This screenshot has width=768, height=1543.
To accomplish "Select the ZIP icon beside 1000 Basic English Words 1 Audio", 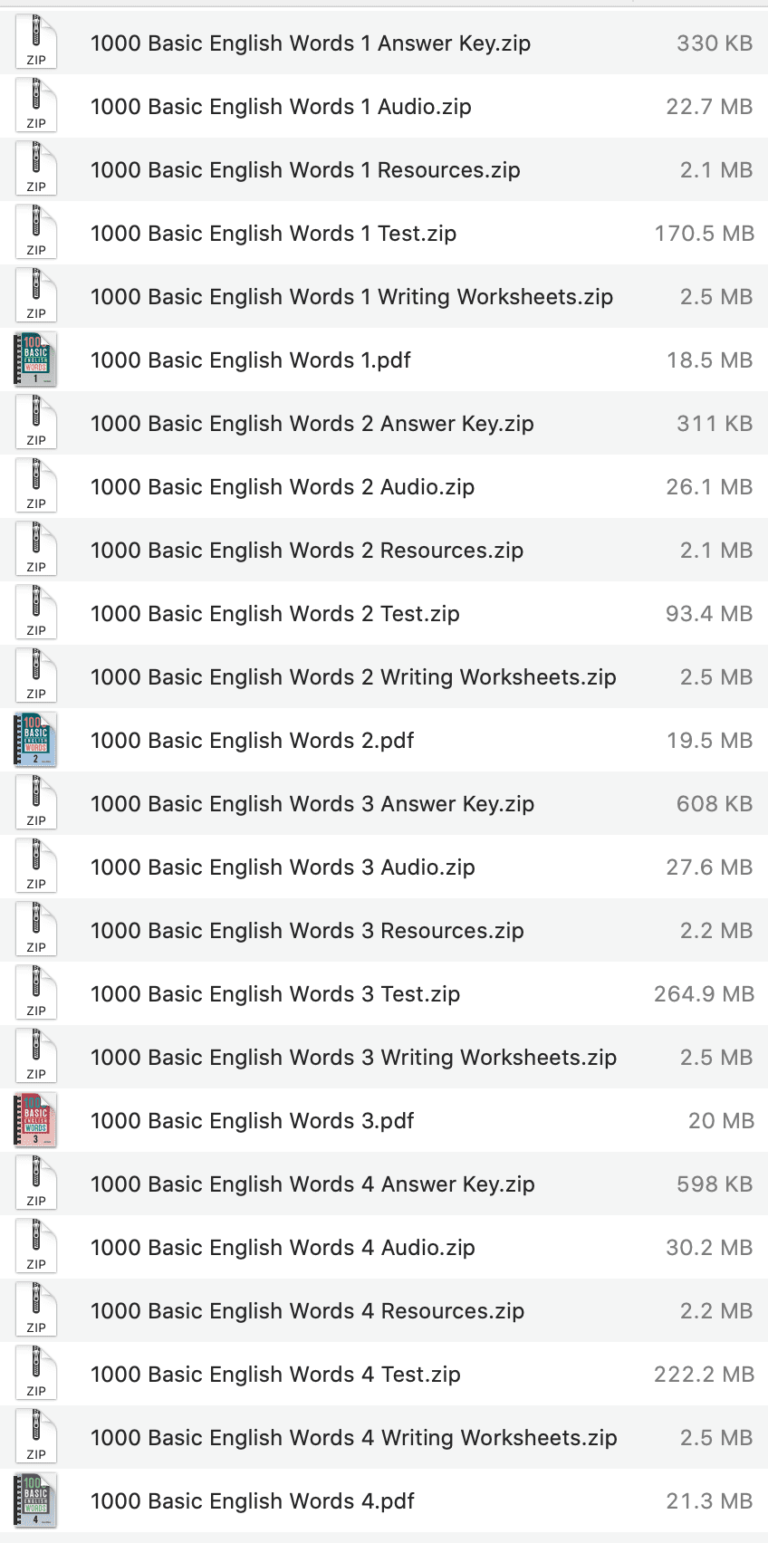I will pyautogui.click(x=37, y=107).
